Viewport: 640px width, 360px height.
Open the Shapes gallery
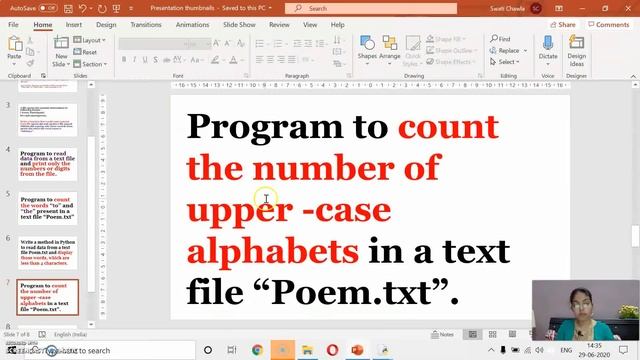coord(367,50)
